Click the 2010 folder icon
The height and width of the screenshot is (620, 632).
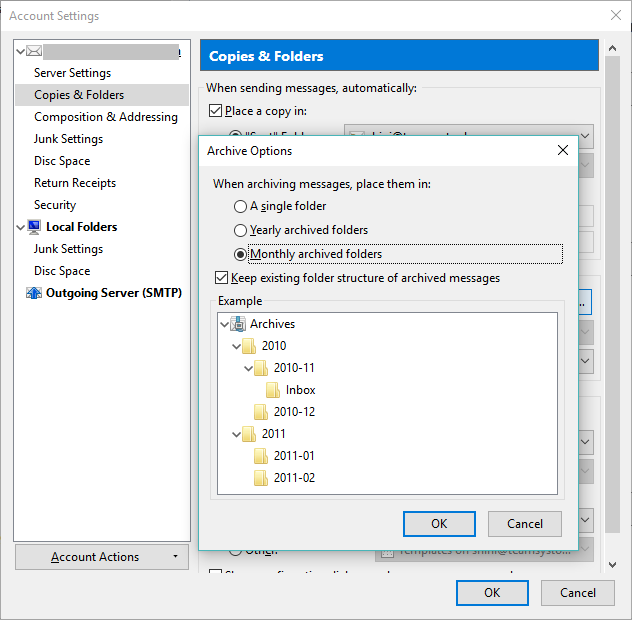click(250, 346)
